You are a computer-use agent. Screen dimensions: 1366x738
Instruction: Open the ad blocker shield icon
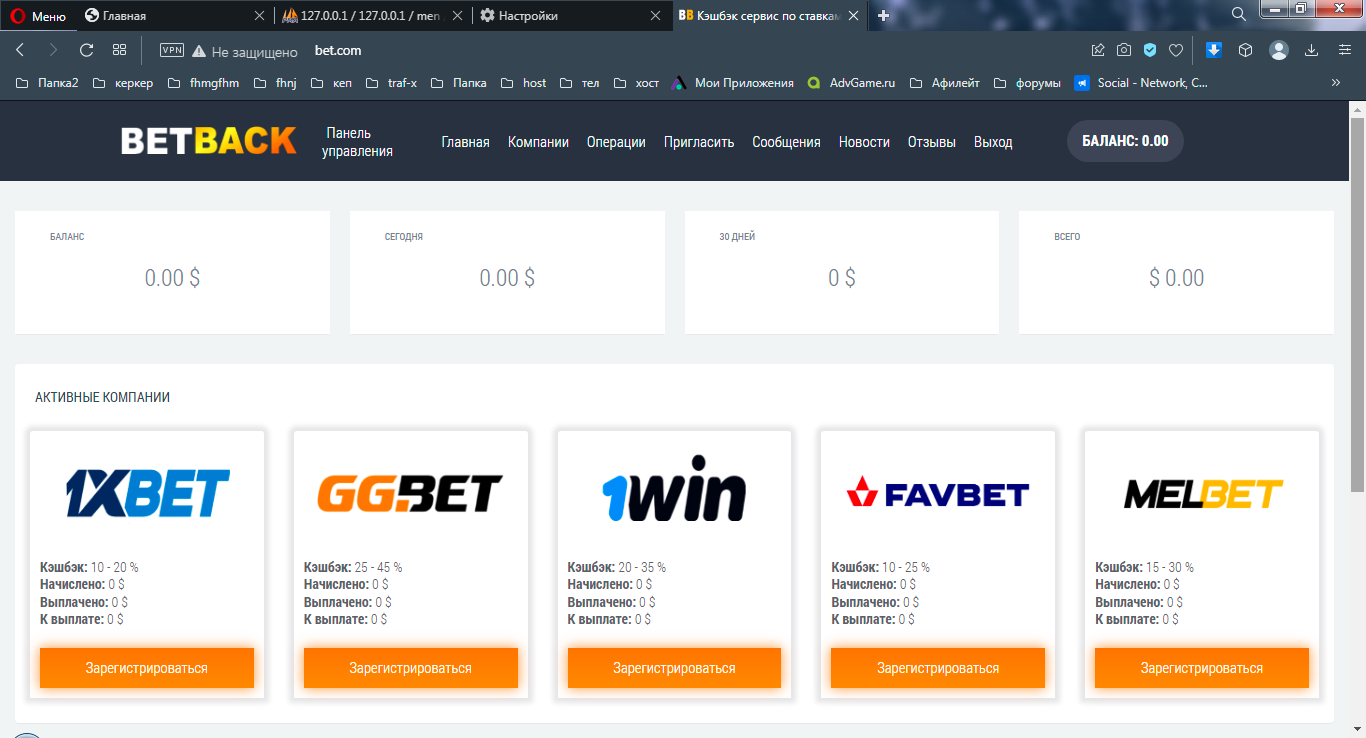[1150, 50]
